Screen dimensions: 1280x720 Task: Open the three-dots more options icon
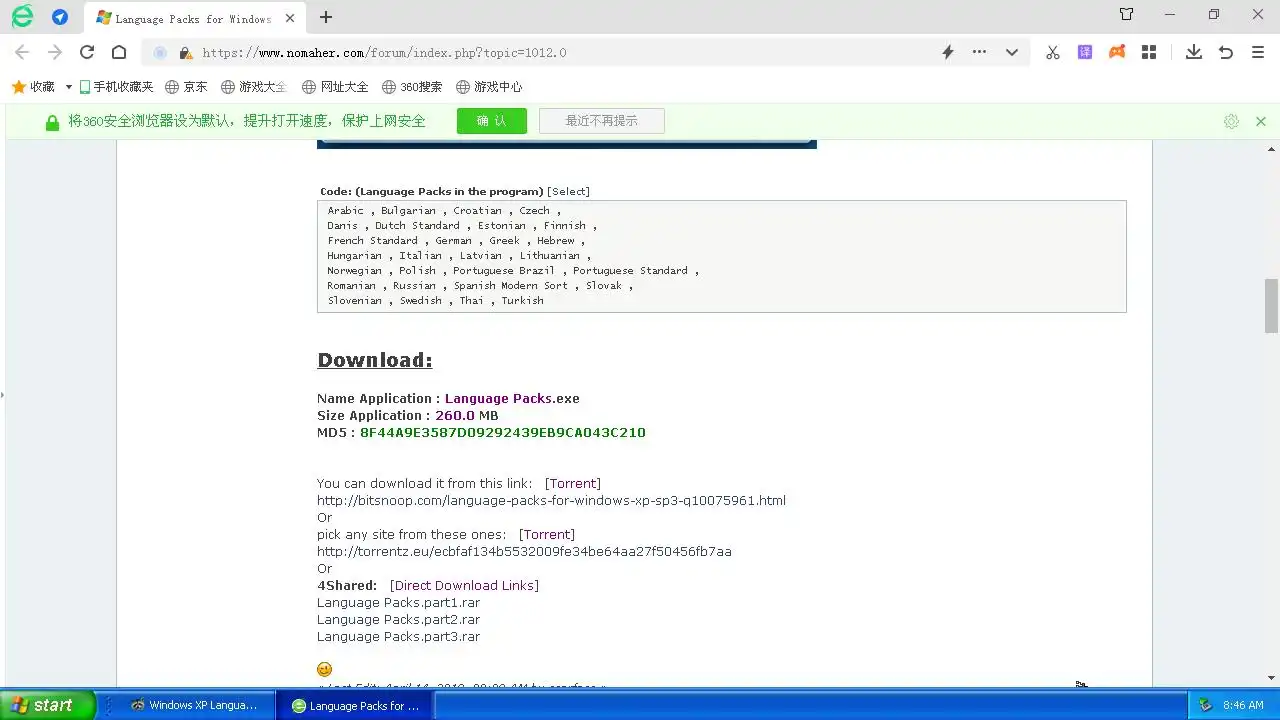(979, 52)
